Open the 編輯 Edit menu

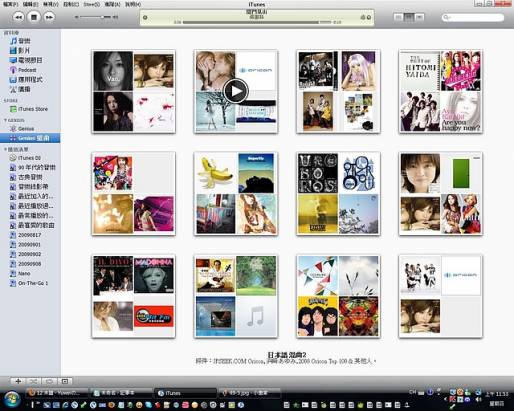pyautogui.click(x=31, y=4)
